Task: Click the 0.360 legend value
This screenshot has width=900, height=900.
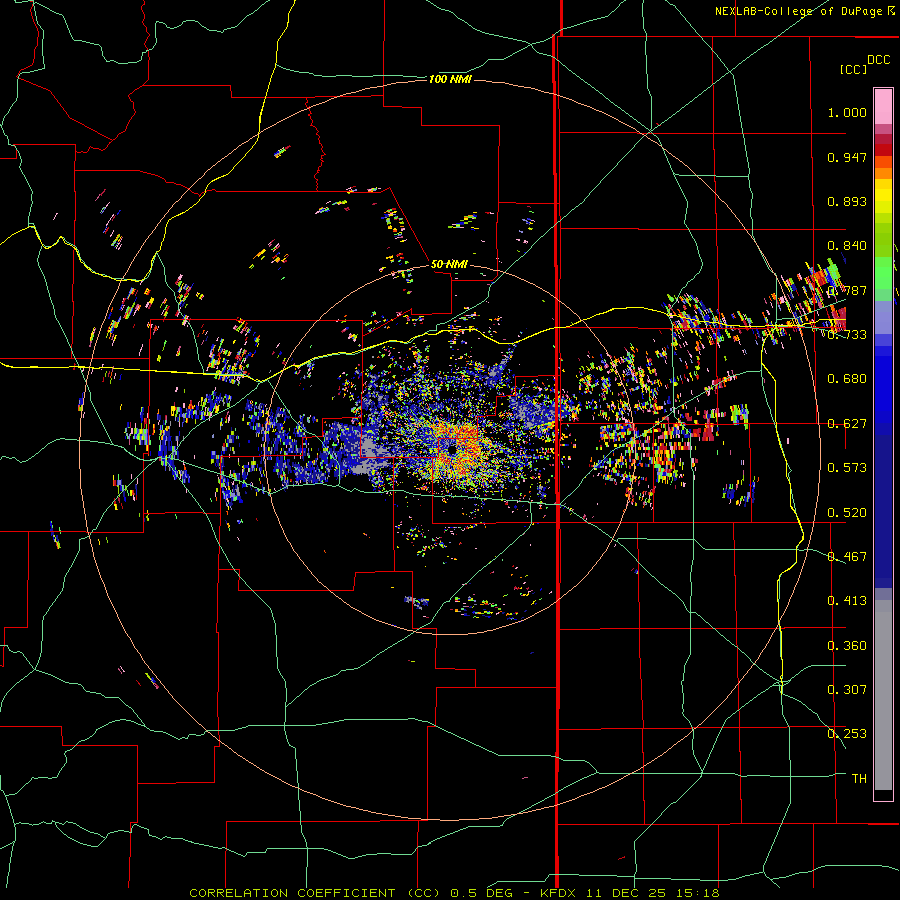Action: tap(847, 646)
